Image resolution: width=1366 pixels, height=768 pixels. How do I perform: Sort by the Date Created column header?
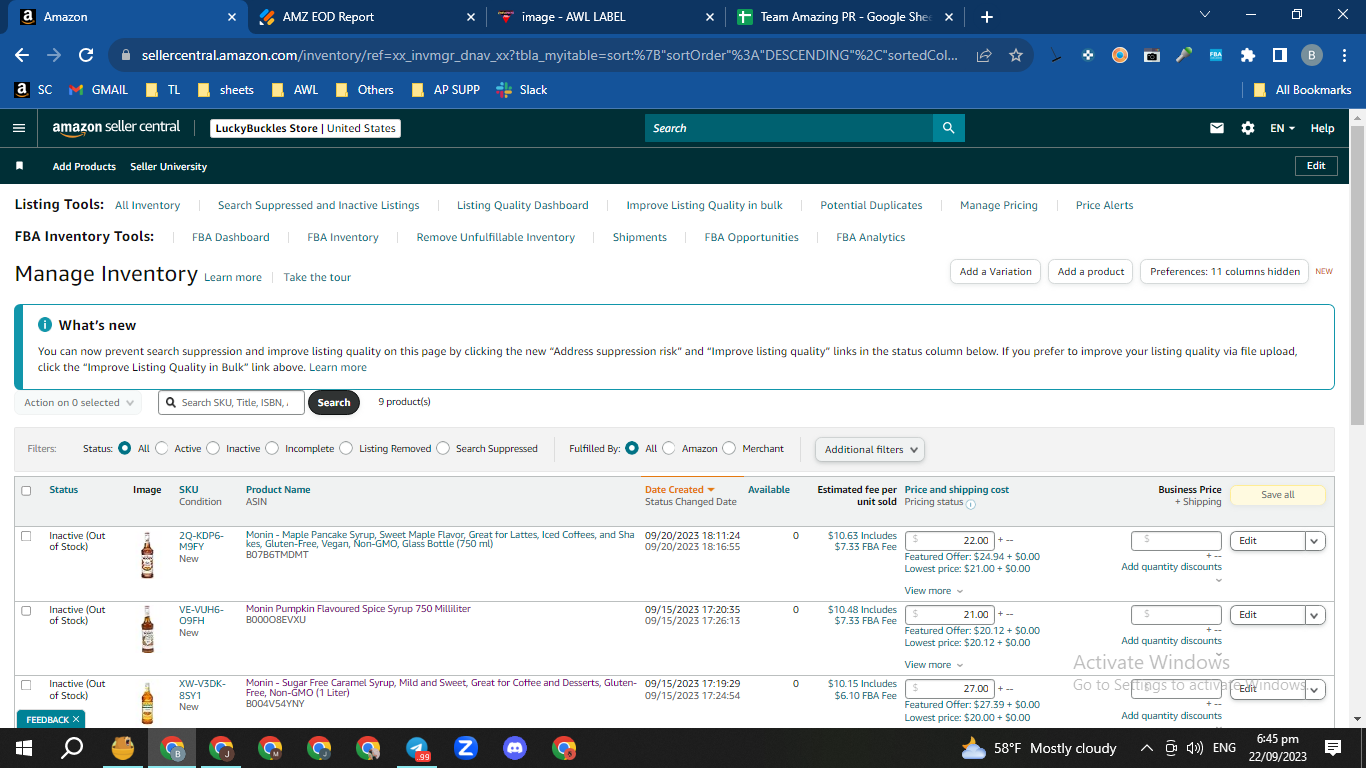click(679, 490)
